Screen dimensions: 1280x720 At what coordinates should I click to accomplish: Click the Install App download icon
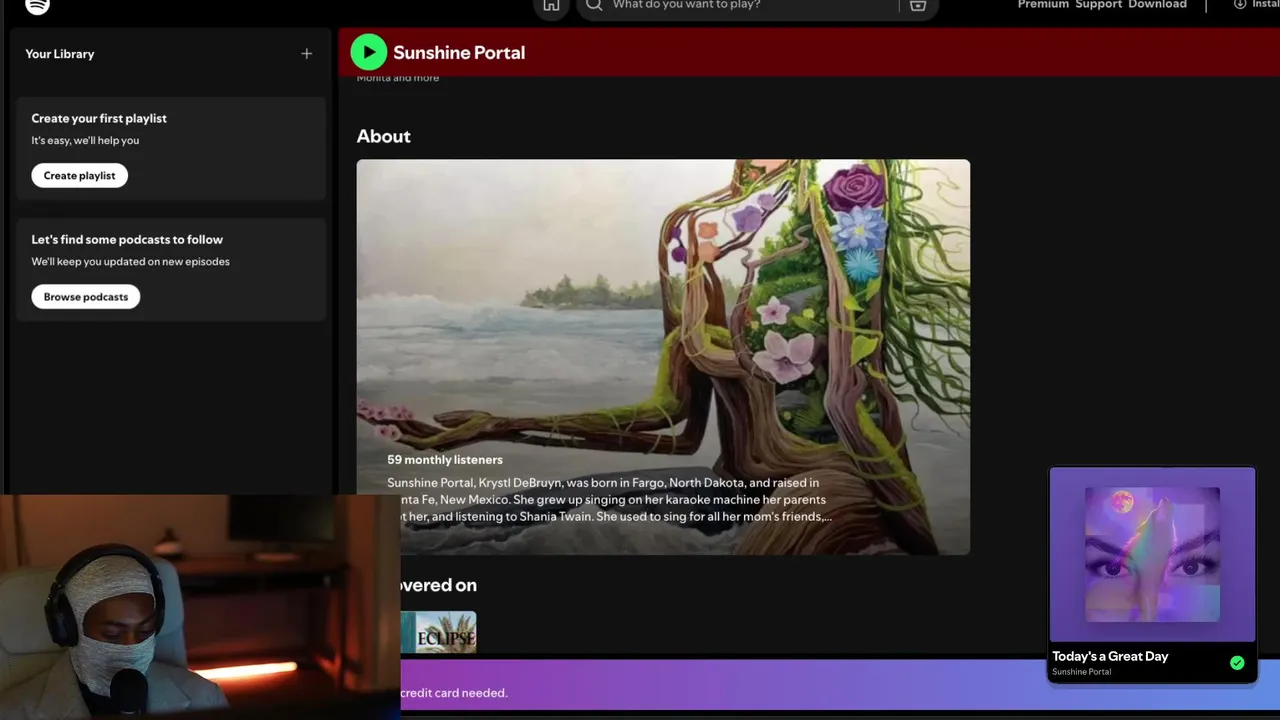[x=1240, y=5]
